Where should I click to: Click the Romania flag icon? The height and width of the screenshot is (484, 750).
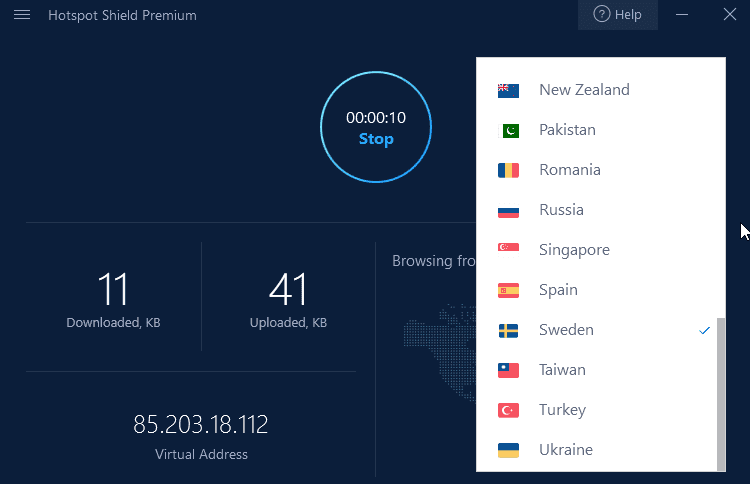coord(508,170)
